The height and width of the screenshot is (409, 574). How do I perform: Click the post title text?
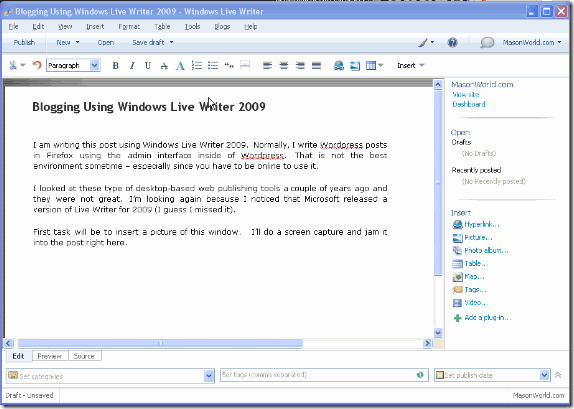[x=149, y=107]
